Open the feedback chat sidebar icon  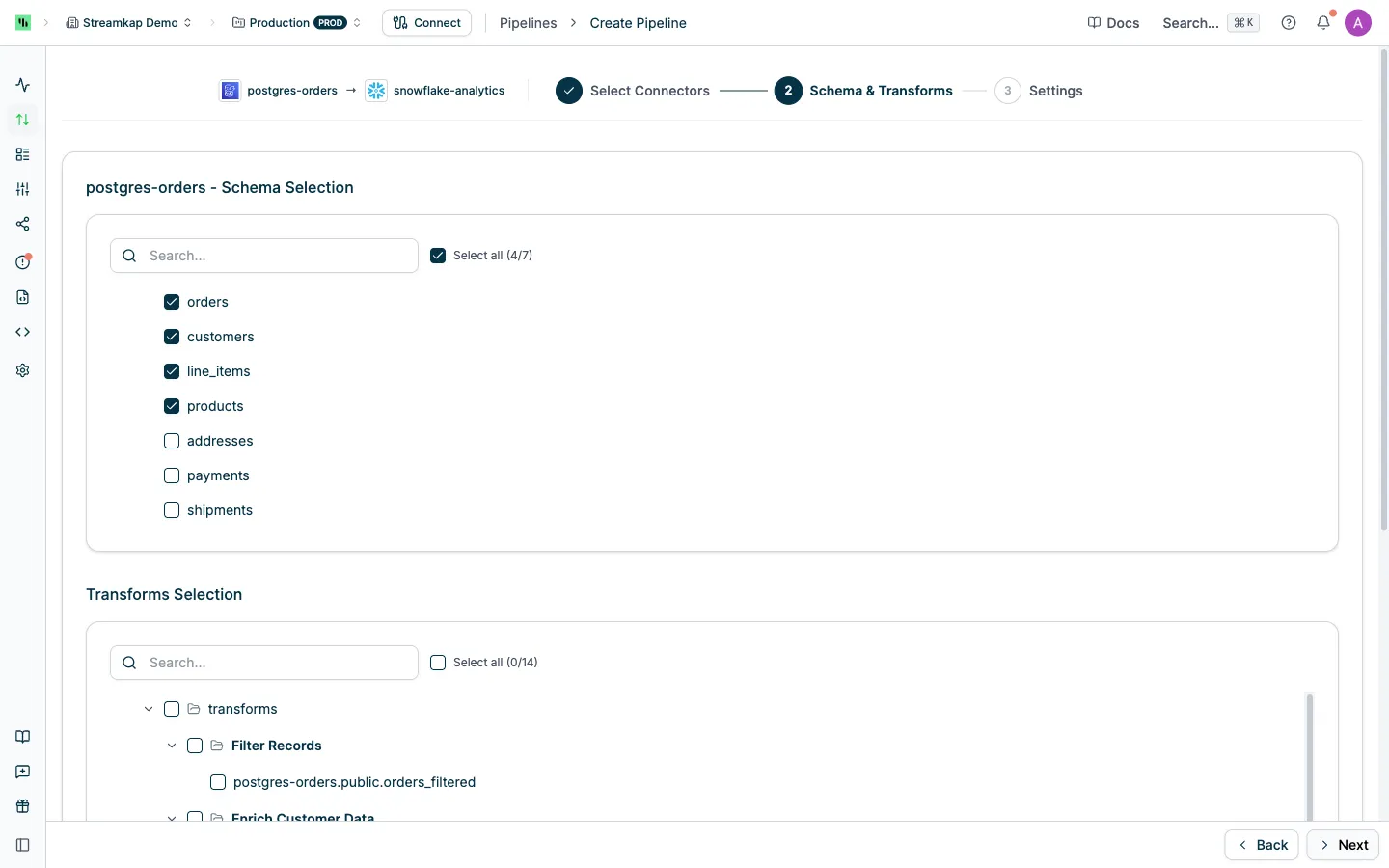pyautogui.click(x=23, y=772)
